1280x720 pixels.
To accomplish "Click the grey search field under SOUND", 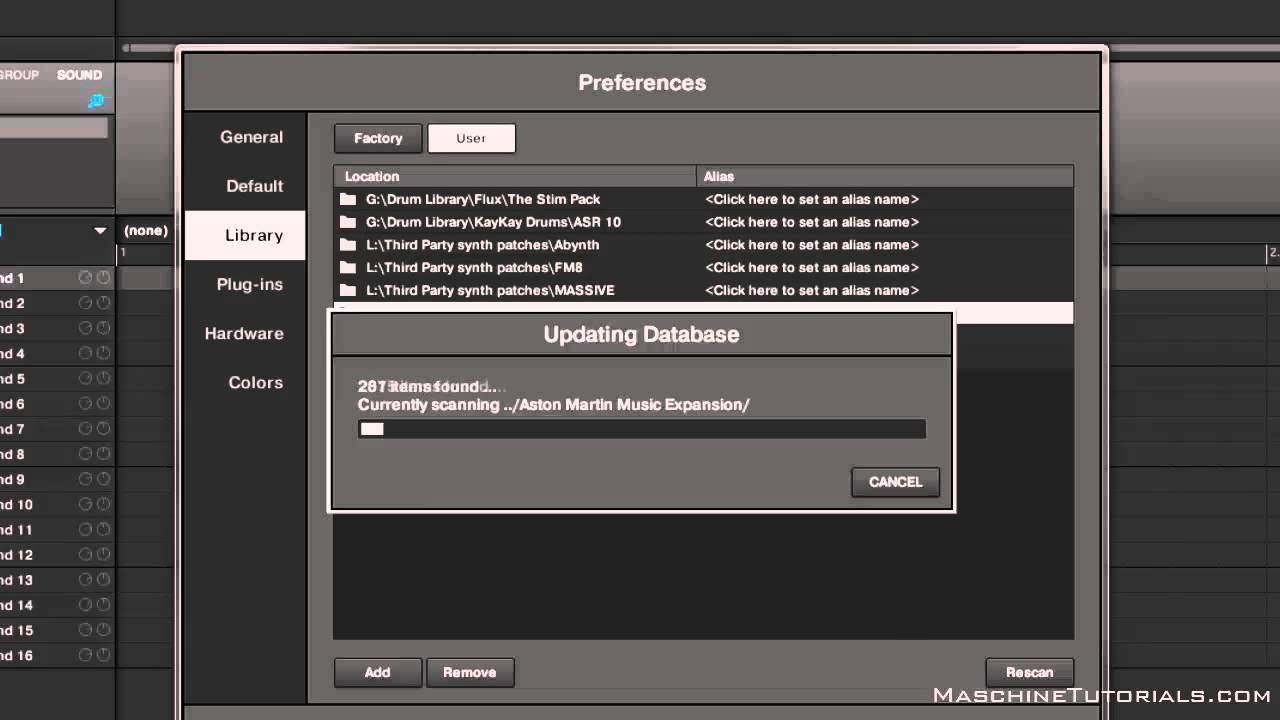I will pyautogui.click(x=54, y=128).
